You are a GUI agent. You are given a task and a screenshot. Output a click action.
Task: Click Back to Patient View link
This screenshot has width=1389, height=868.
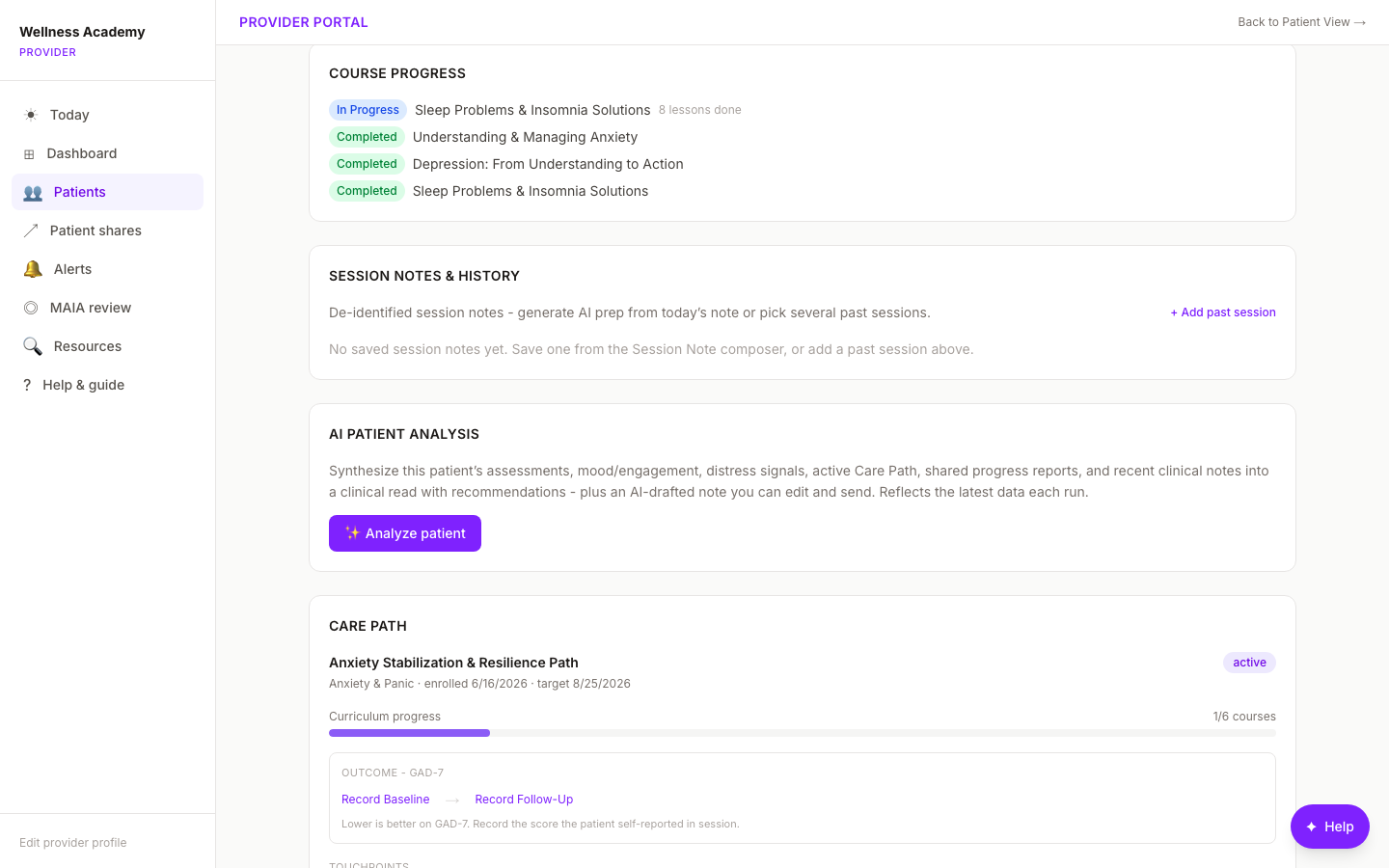(x=1301, y=22)
